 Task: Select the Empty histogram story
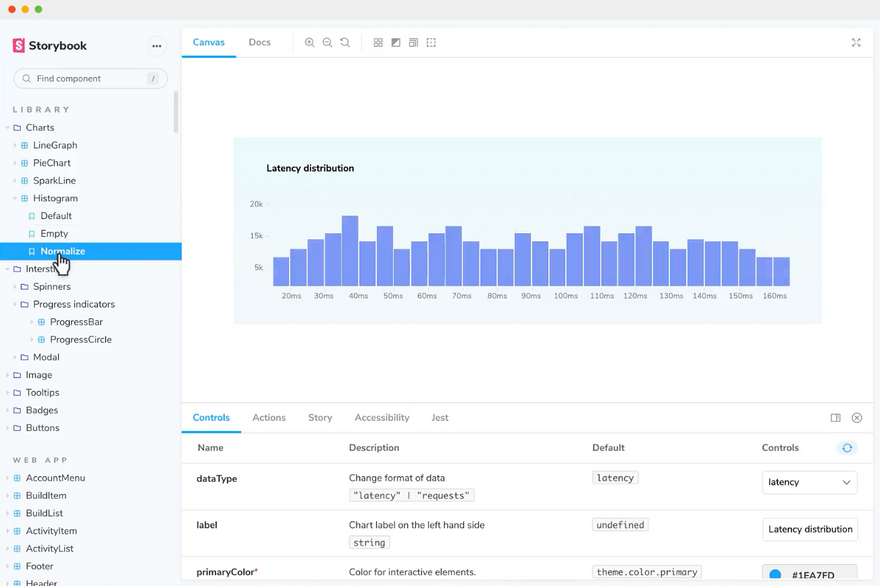click(x=54, y=234)
